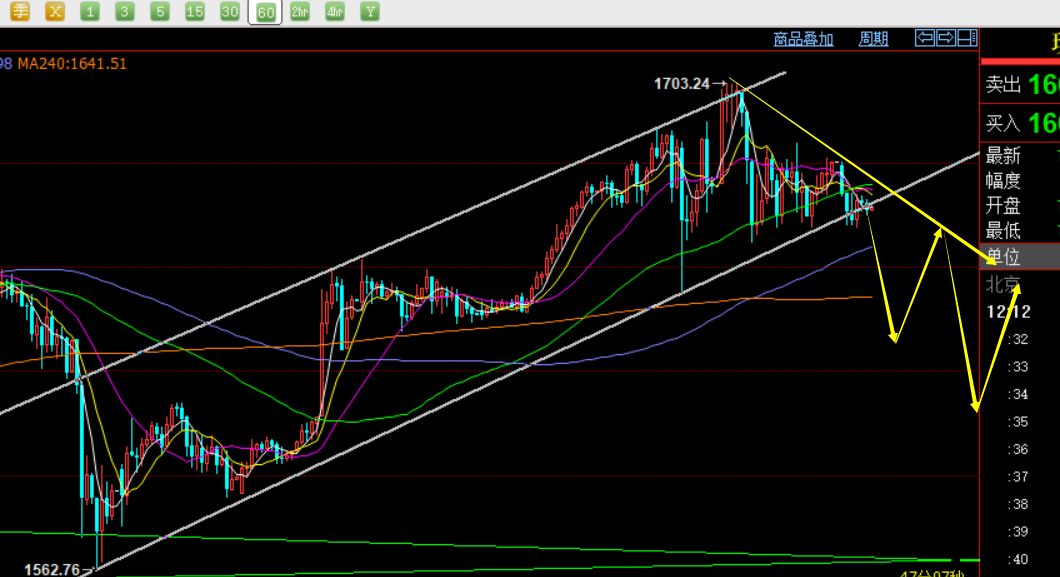The width and height of the screenshot is (1060, 577).
Task: Click the right arrow navigation icon
Action: coord(946,38)
